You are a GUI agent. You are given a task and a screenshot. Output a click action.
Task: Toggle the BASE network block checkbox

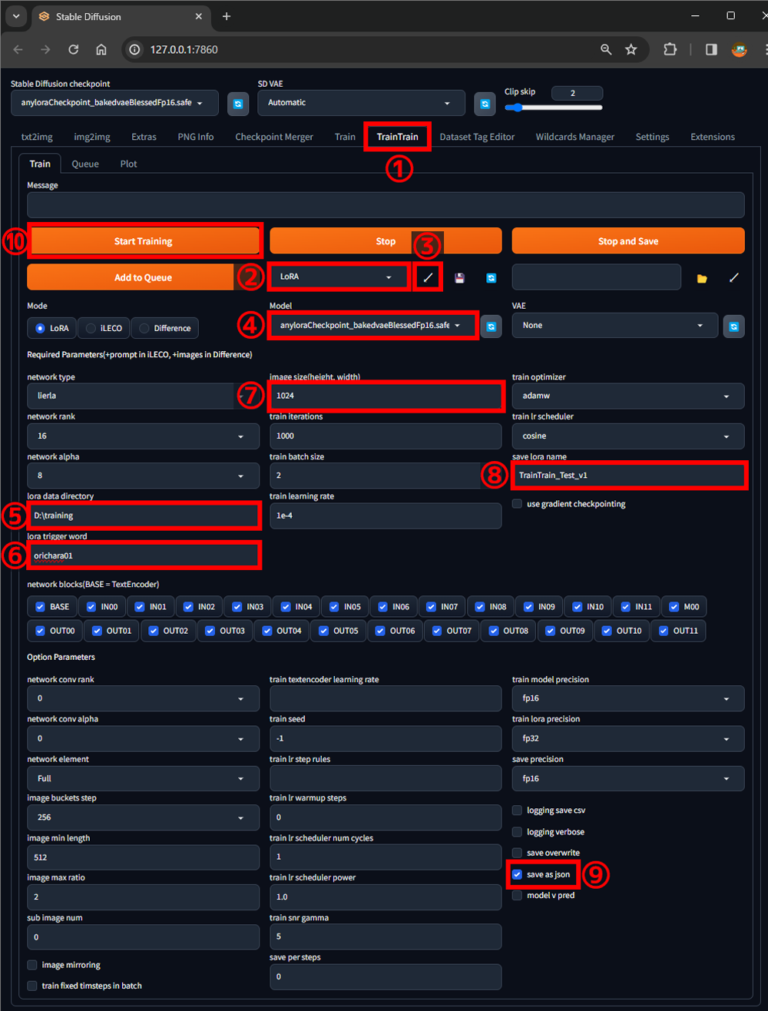(40, 606)
